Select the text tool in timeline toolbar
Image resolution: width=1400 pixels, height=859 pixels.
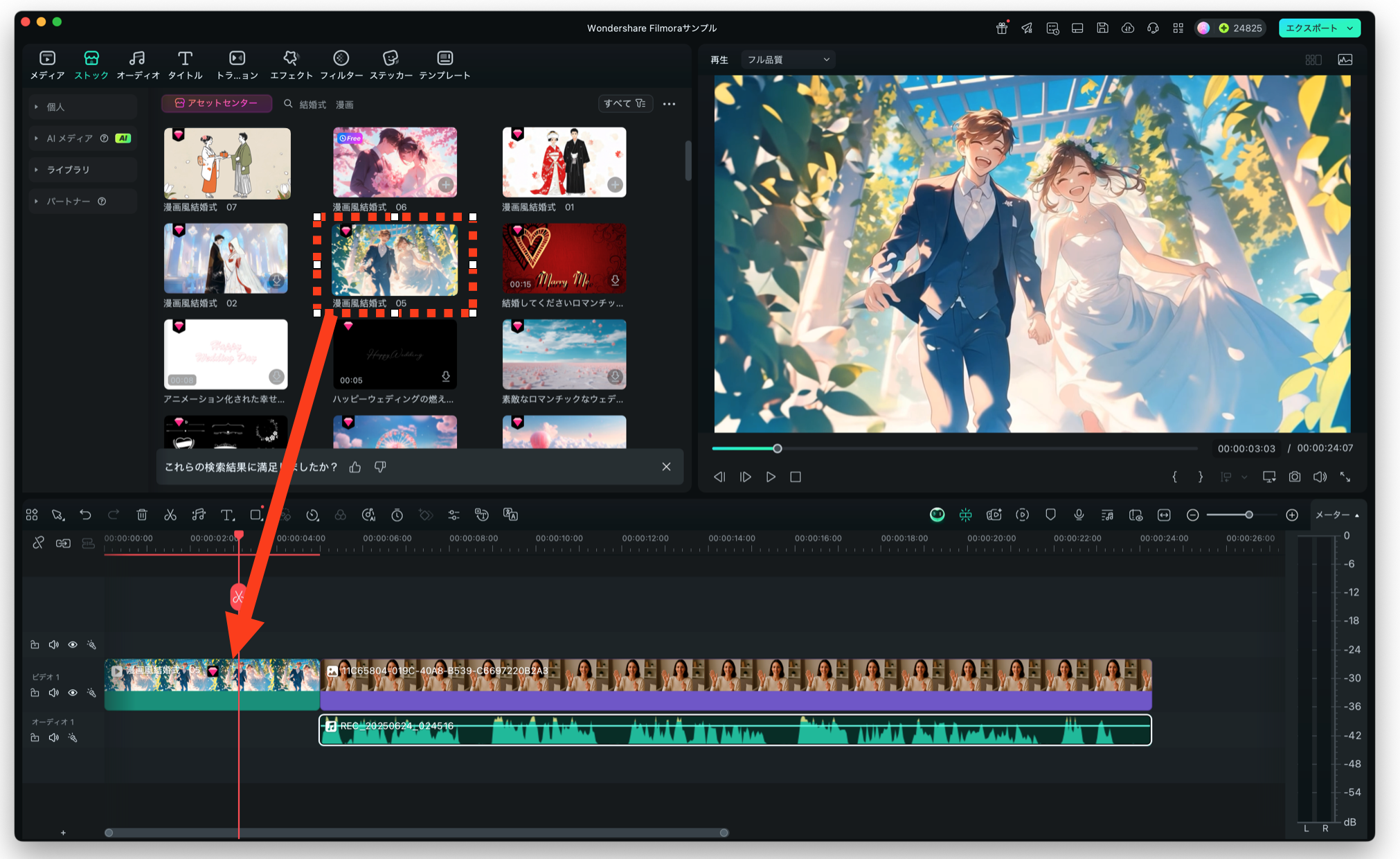[227, 515]
